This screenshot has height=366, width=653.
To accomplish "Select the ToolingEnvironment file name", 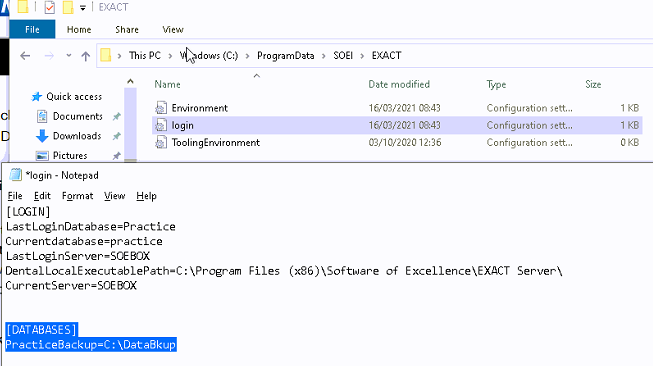I will pos(215,142).
